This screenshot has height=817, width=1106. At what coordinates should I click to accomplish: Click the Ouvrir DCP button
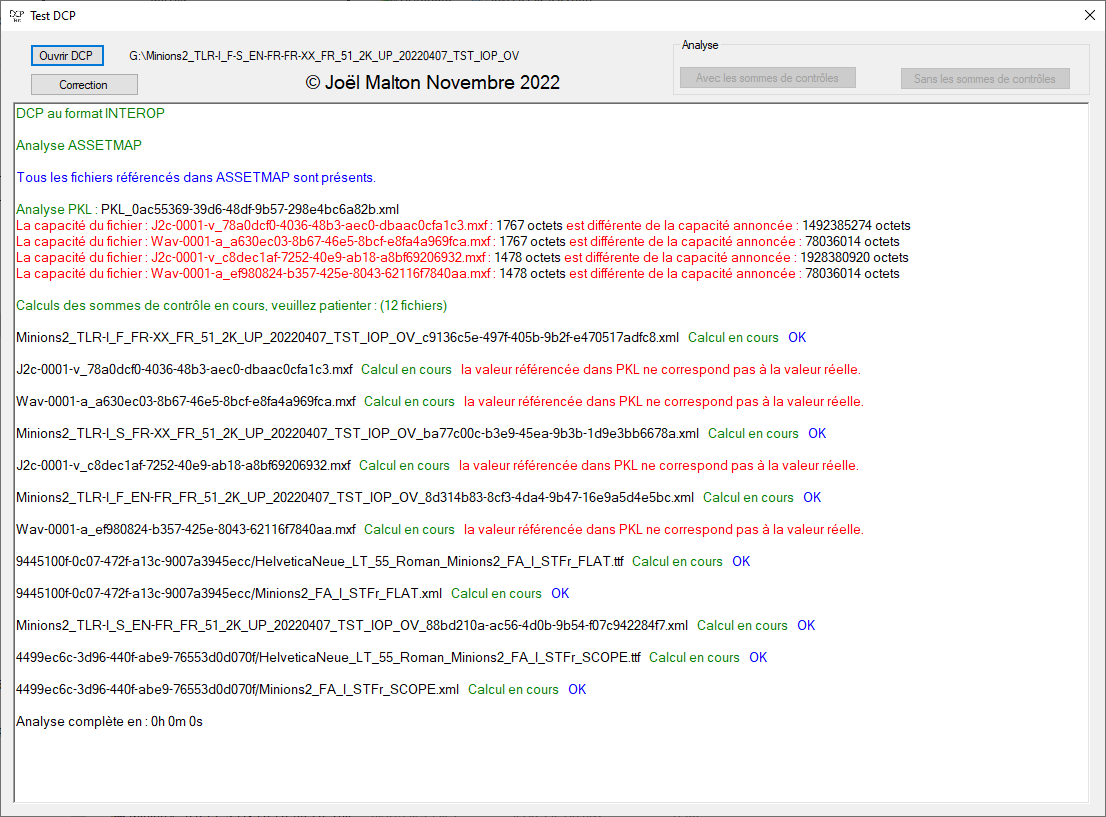(67, 56)
